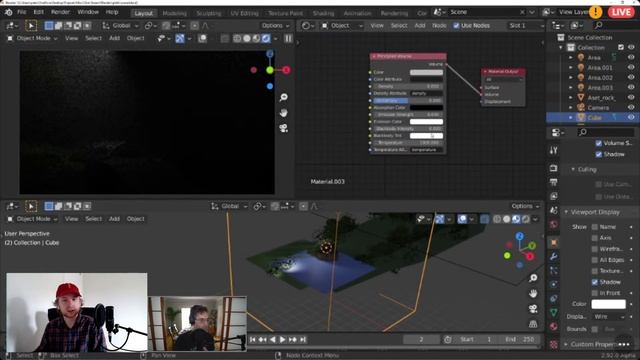Hide Area.001 light in outliner
The image size is (640, 360).
pos(631,67)
